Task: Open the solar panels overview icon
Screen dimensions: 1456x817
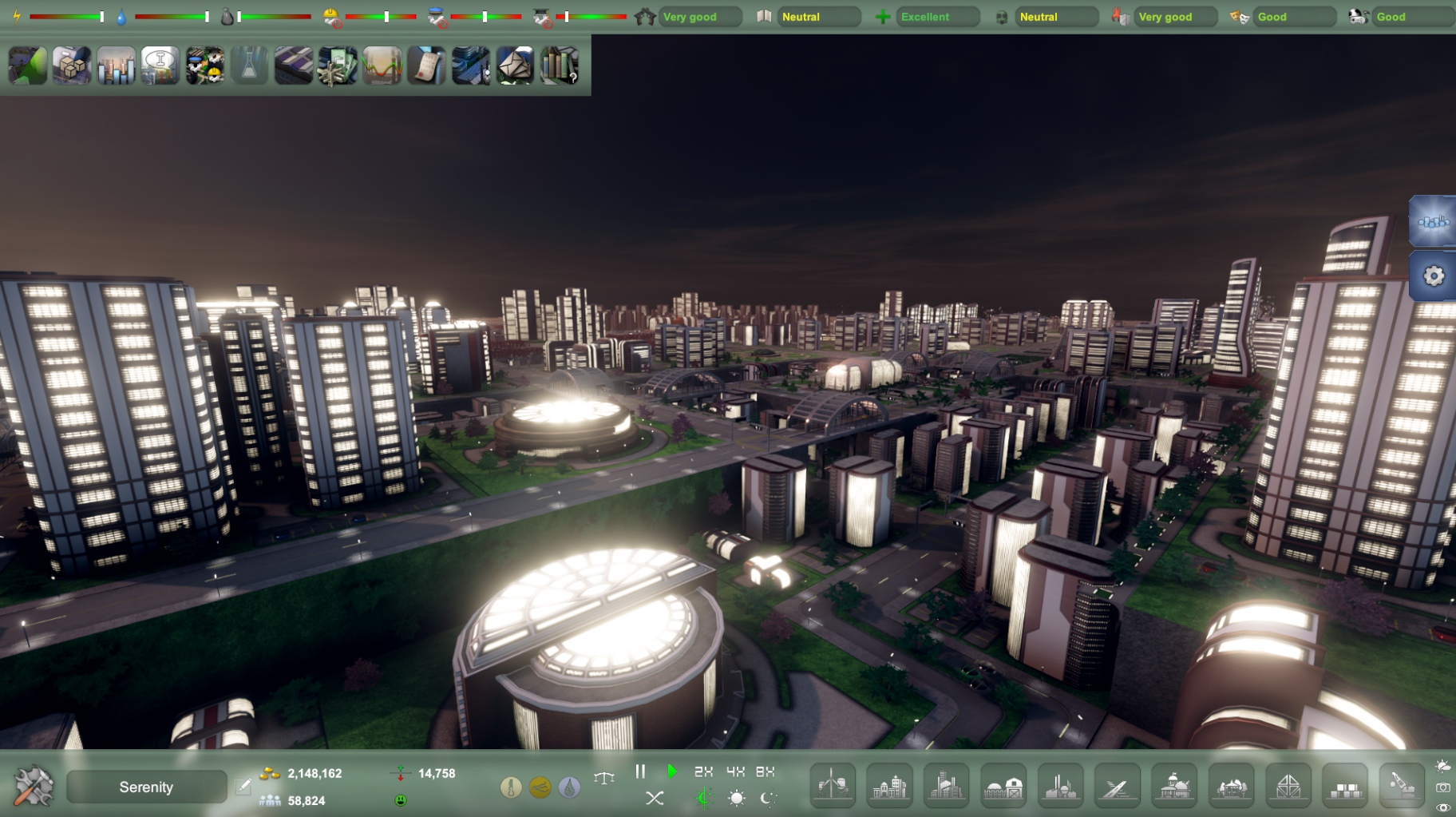Action: pyautogui.click(x=294, y=65)
